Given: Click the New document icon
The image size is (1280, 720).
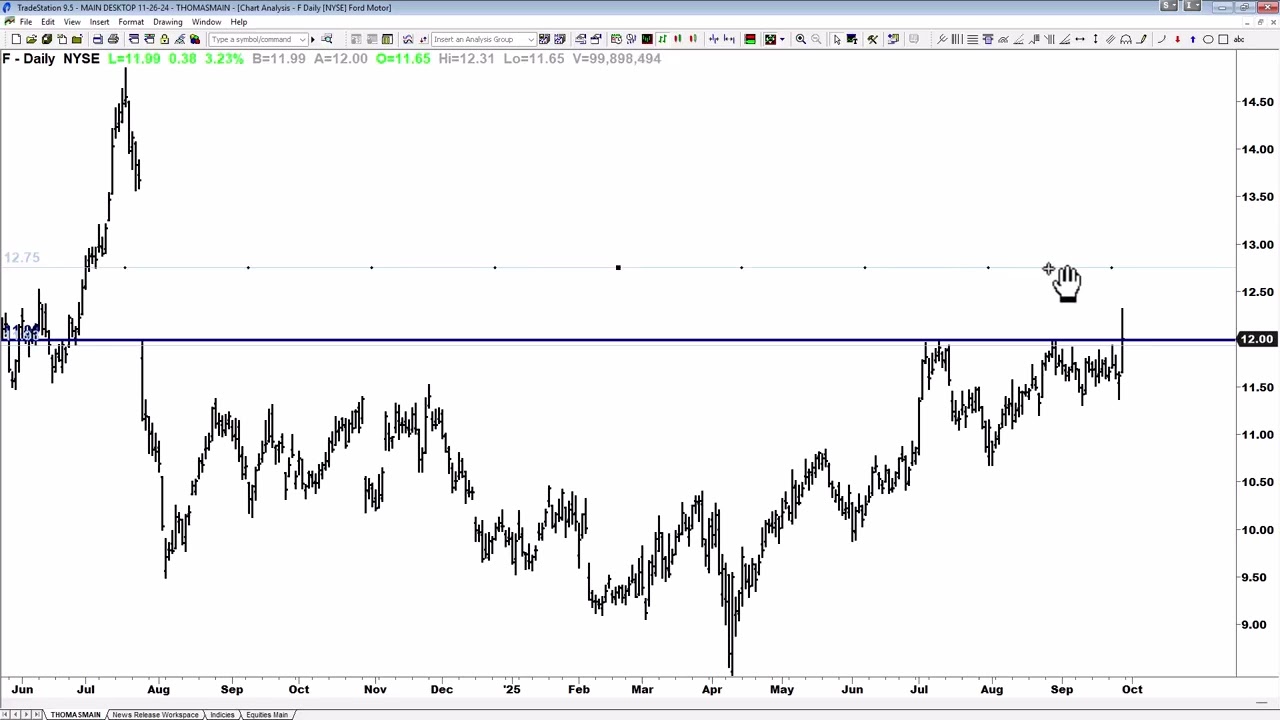Looking at the screenshot, I should point(16,39).
